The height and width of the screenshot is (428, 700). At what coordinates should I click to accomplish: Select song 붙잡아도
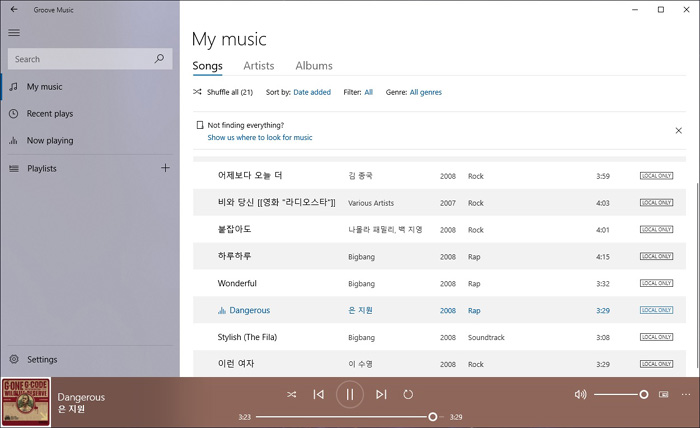(x=439, y=229)
